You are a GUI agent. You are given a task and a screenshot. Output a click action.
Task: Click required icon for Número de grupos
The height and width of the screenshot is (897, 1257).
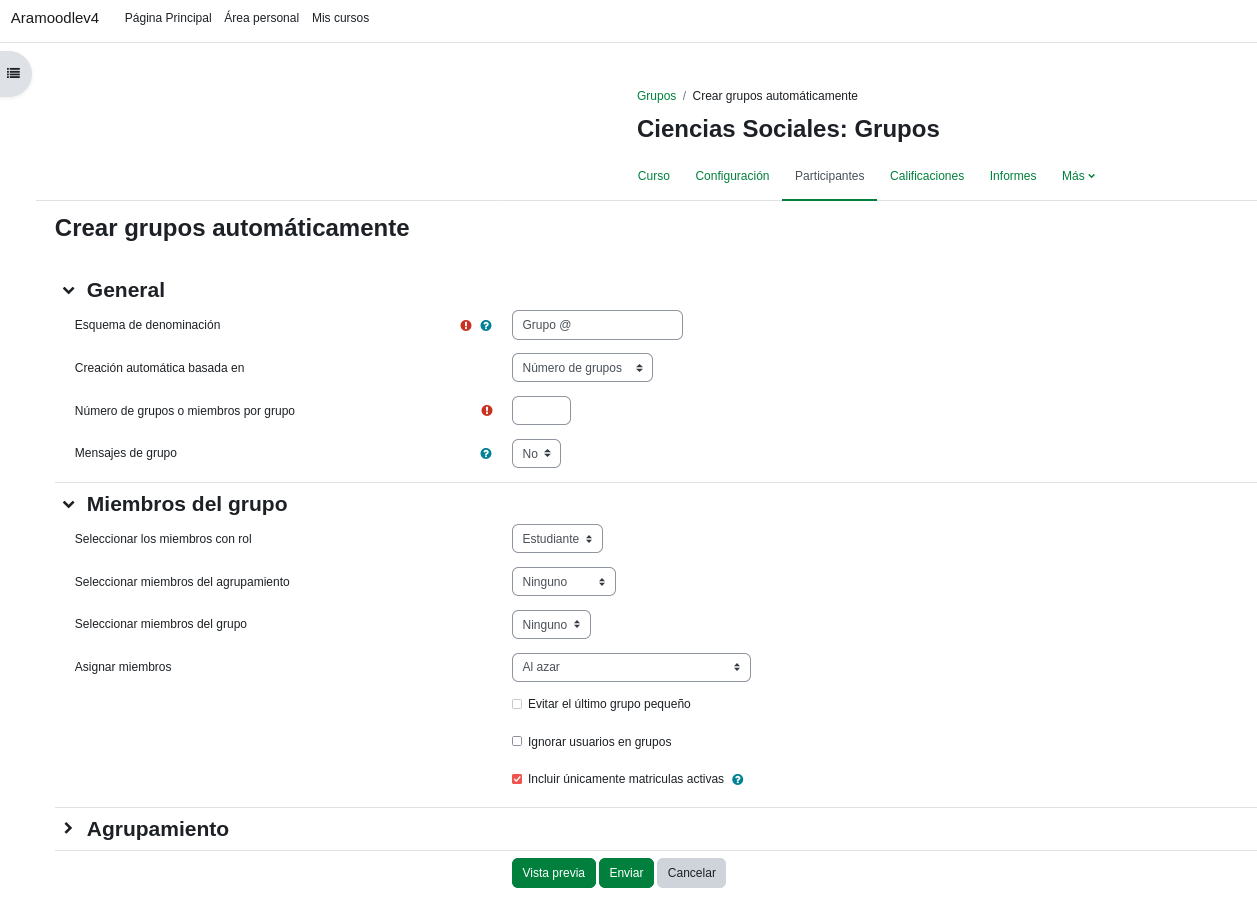tap(487, 411)
